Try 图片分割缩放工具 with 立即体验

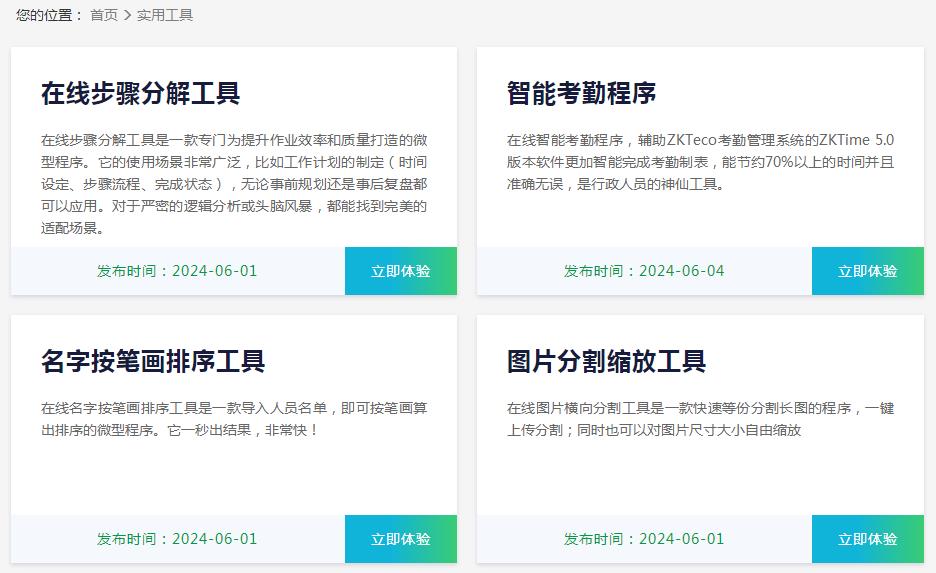coord(867,539)
